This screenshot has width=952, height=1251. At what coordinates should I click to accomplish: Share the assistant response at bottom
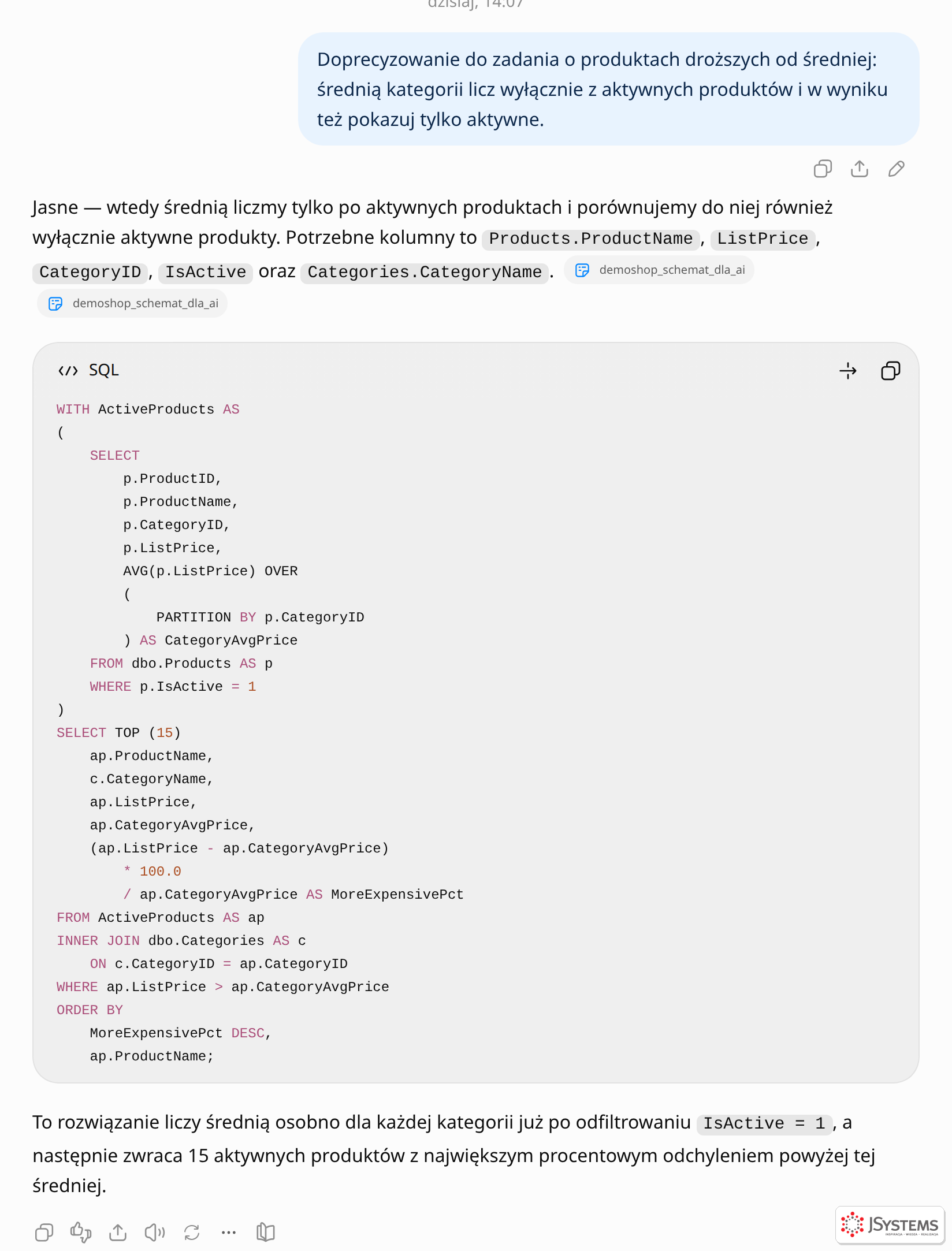(118, 1233)
